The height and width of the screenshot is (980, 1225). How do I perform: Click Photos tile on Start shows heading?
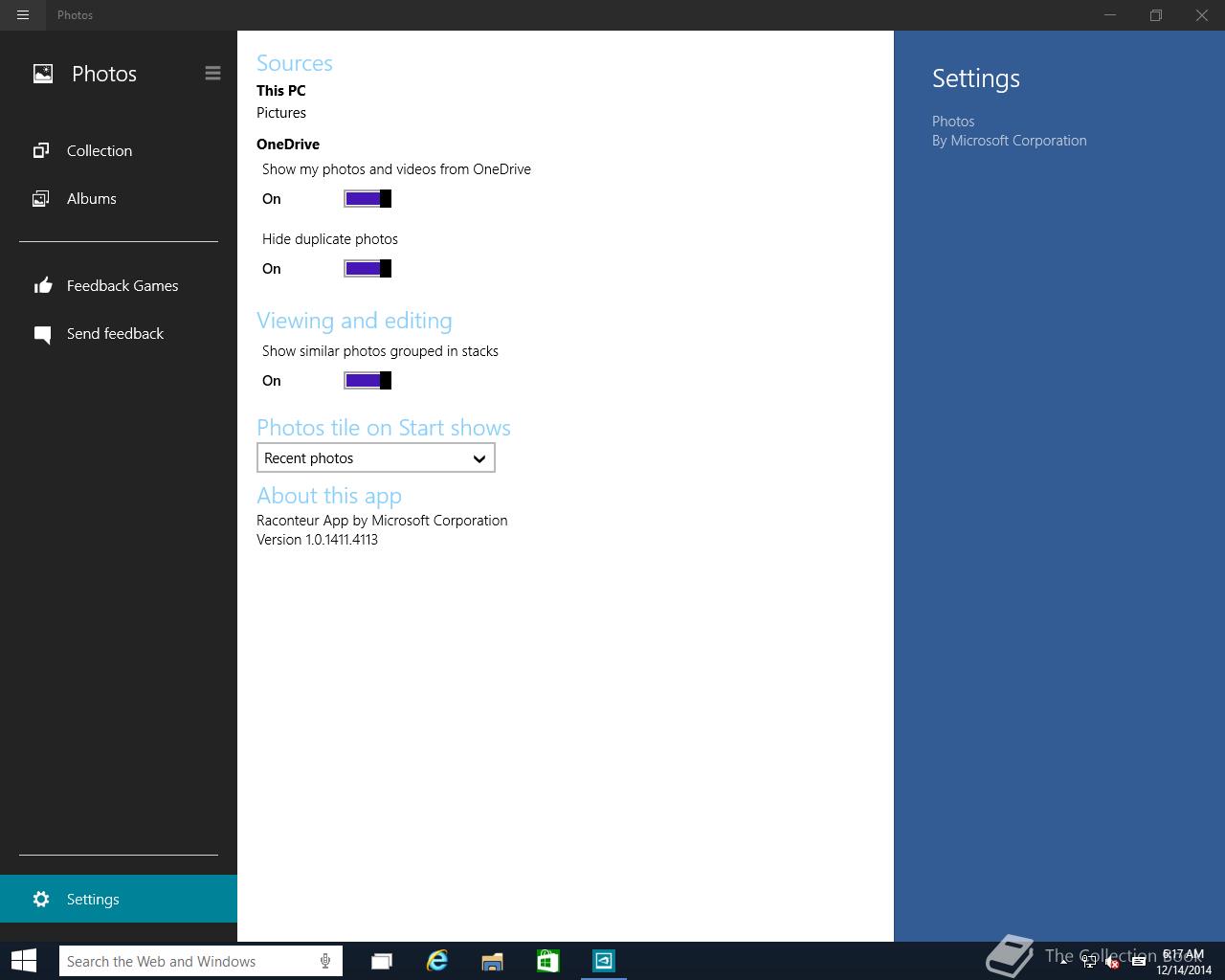click(384, 428)
